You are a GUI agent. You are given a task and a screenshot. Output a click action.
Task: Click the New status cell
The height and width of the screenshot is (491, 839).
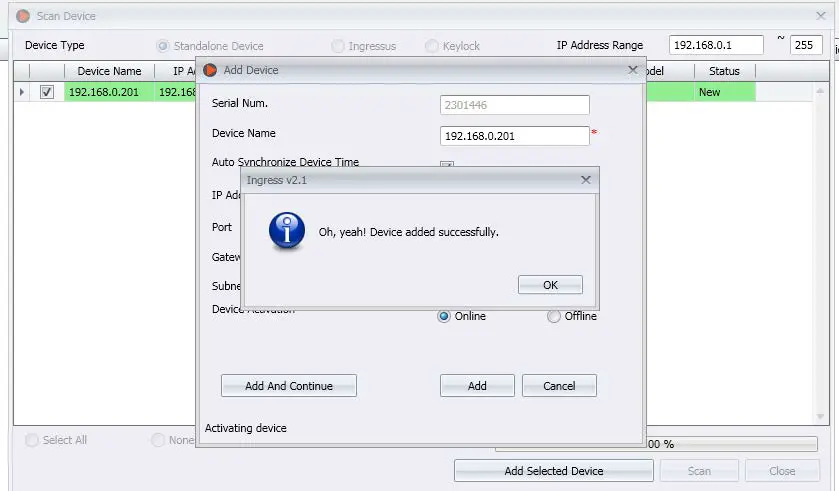[724, 92]
